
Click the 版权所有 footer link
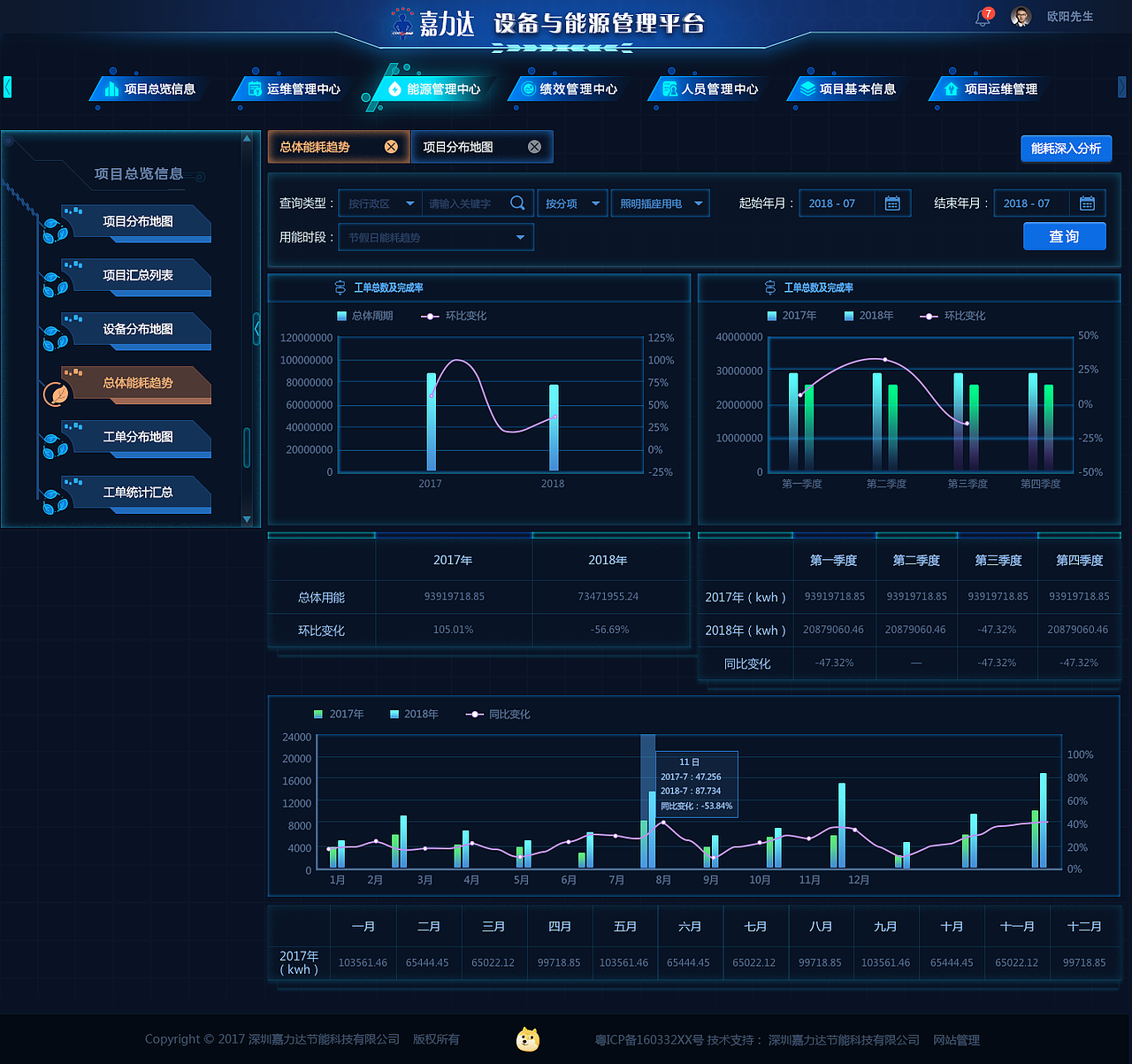[436, 1039]
